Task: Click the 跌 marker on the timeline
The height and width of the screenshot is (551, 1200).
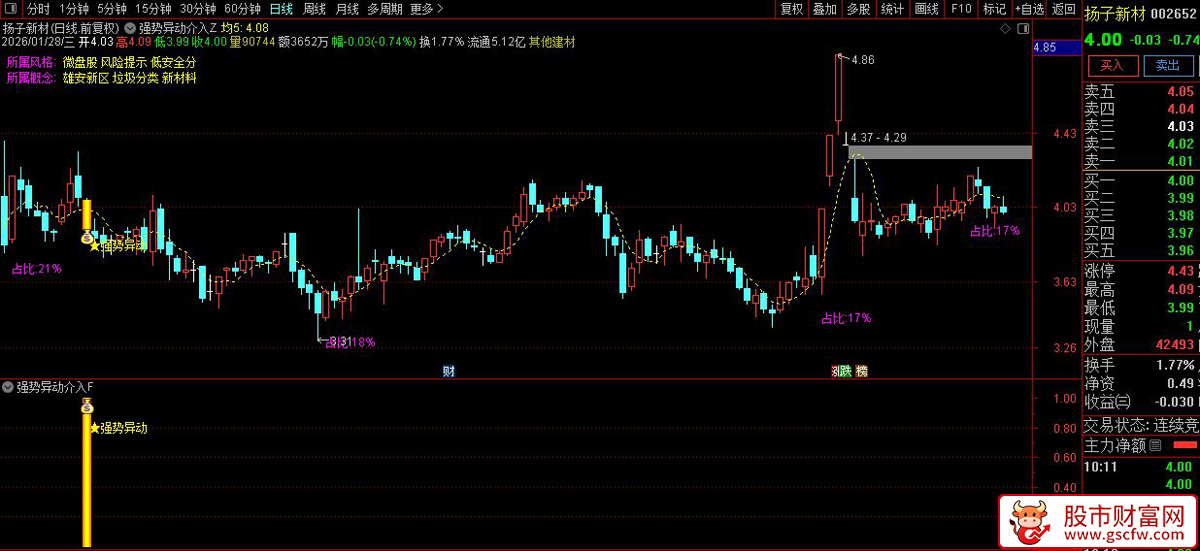Action: pos(845,371)
